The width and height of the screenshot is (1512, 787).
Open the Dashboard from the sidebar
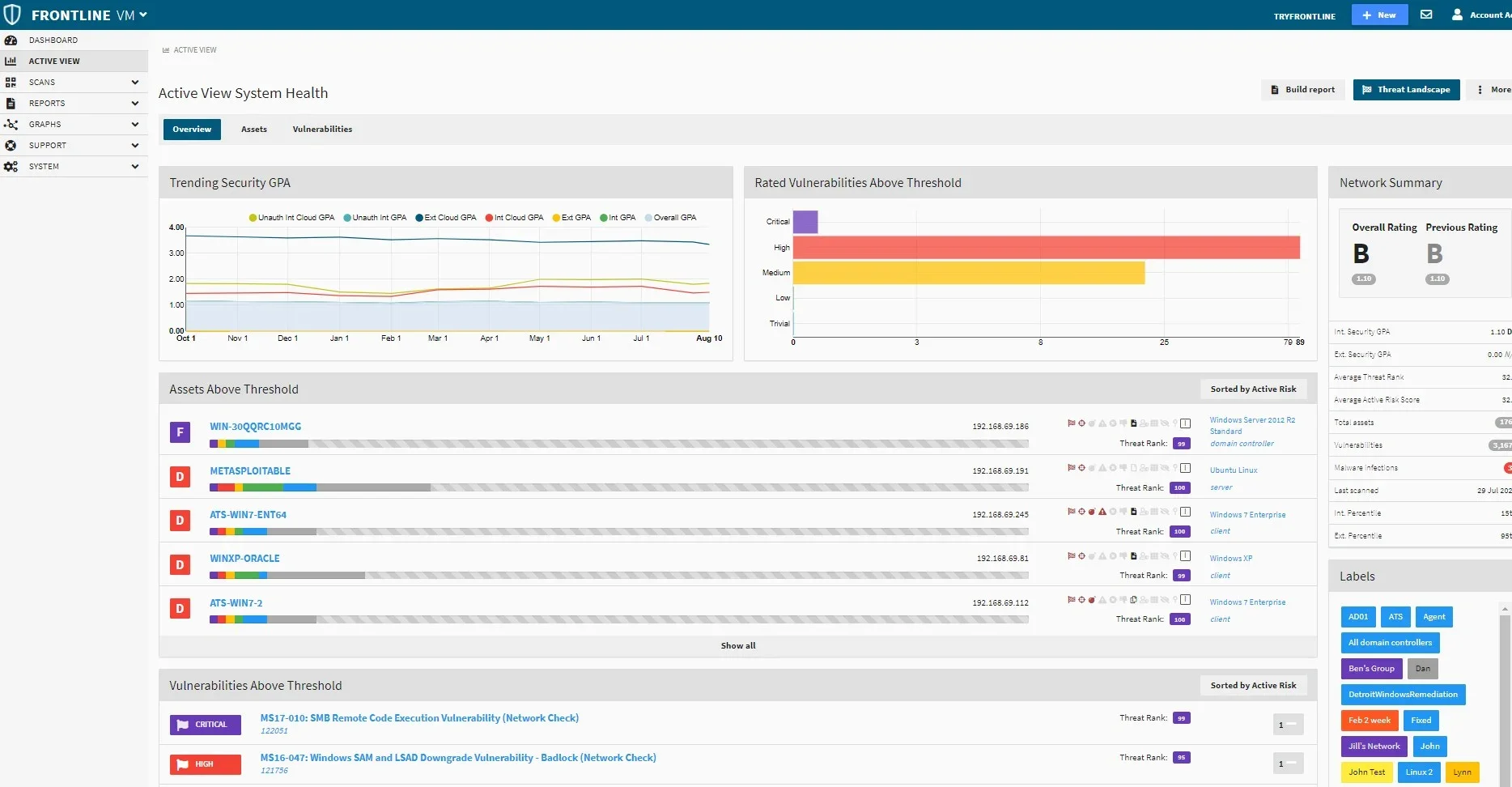[53, 40]
